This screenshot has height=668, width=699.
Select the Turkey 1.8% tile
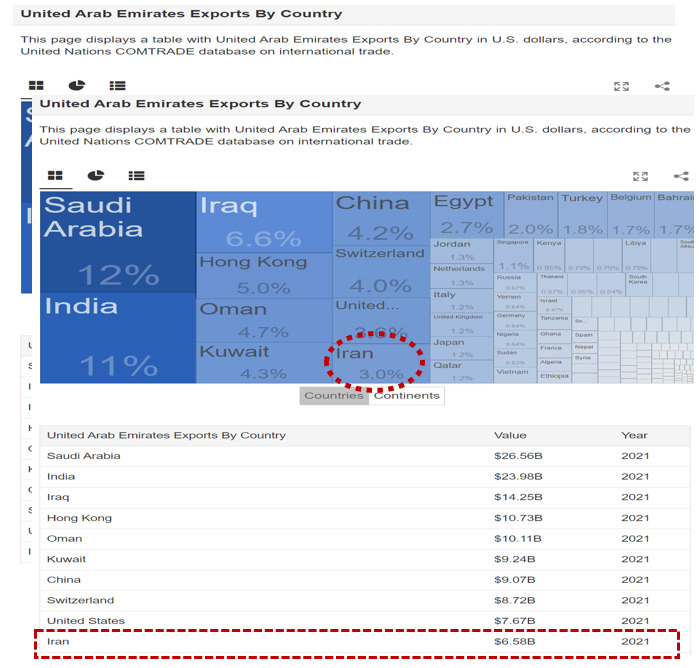tap(582, 214)
